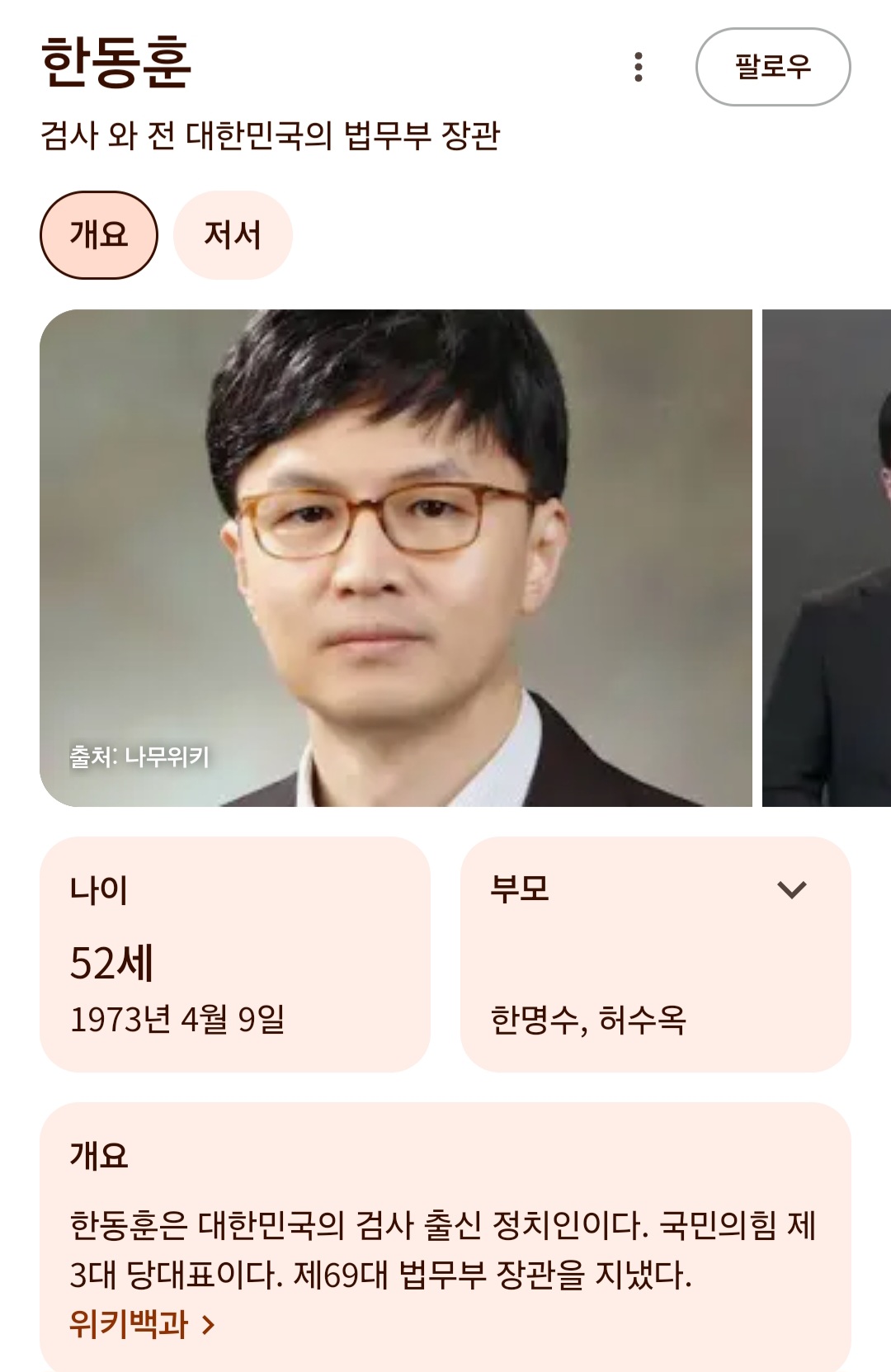Select the 52세 age value
Viewport: 891px width, 1372px height.
pos(111,963)
